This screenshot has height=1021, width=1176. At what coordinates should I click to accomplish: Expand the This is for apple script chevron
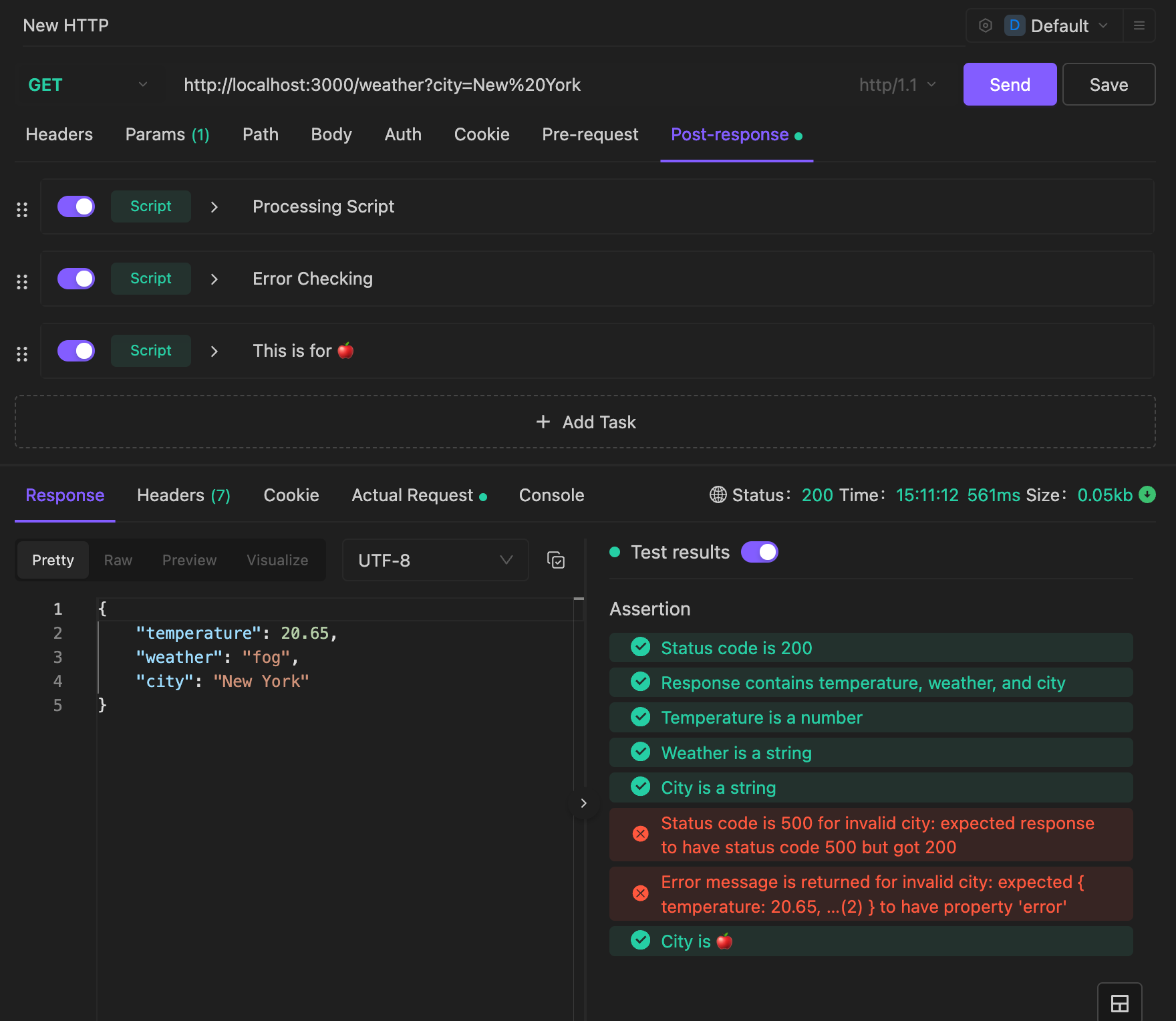pos(214,351)
